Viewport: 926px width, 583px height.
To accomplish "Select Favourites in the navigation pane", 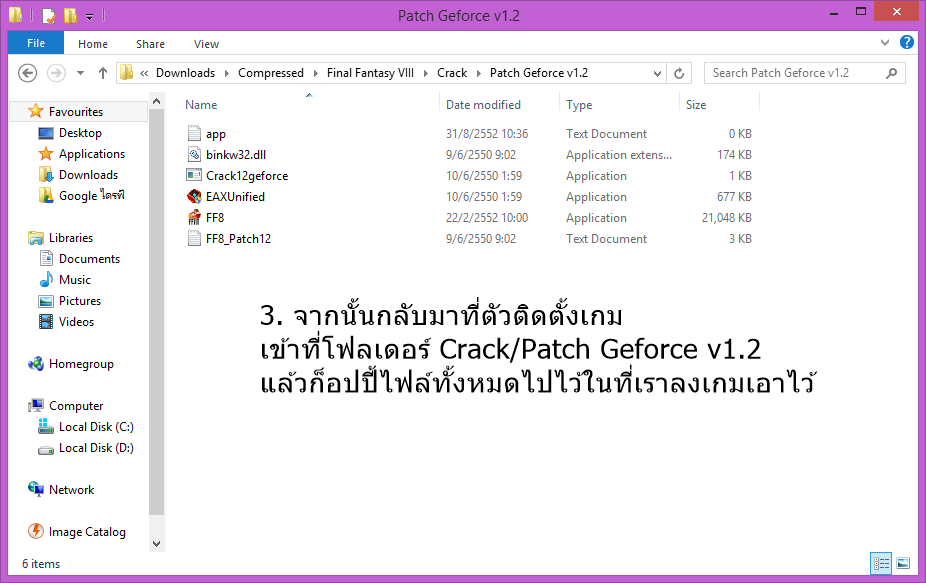I will click(x=76, y=112).
